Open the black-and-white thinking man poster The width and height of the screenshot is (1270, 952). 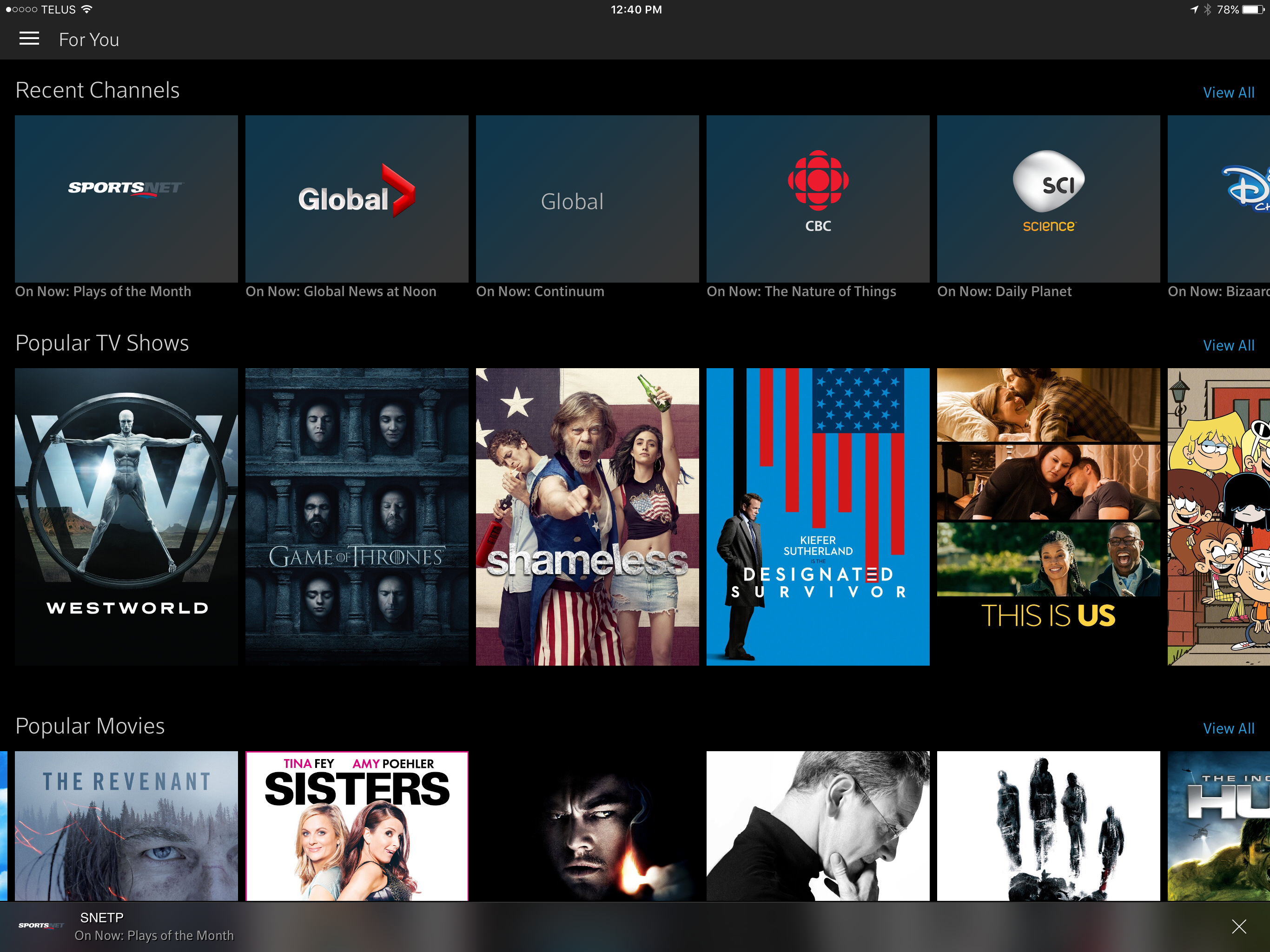(818, 826)
